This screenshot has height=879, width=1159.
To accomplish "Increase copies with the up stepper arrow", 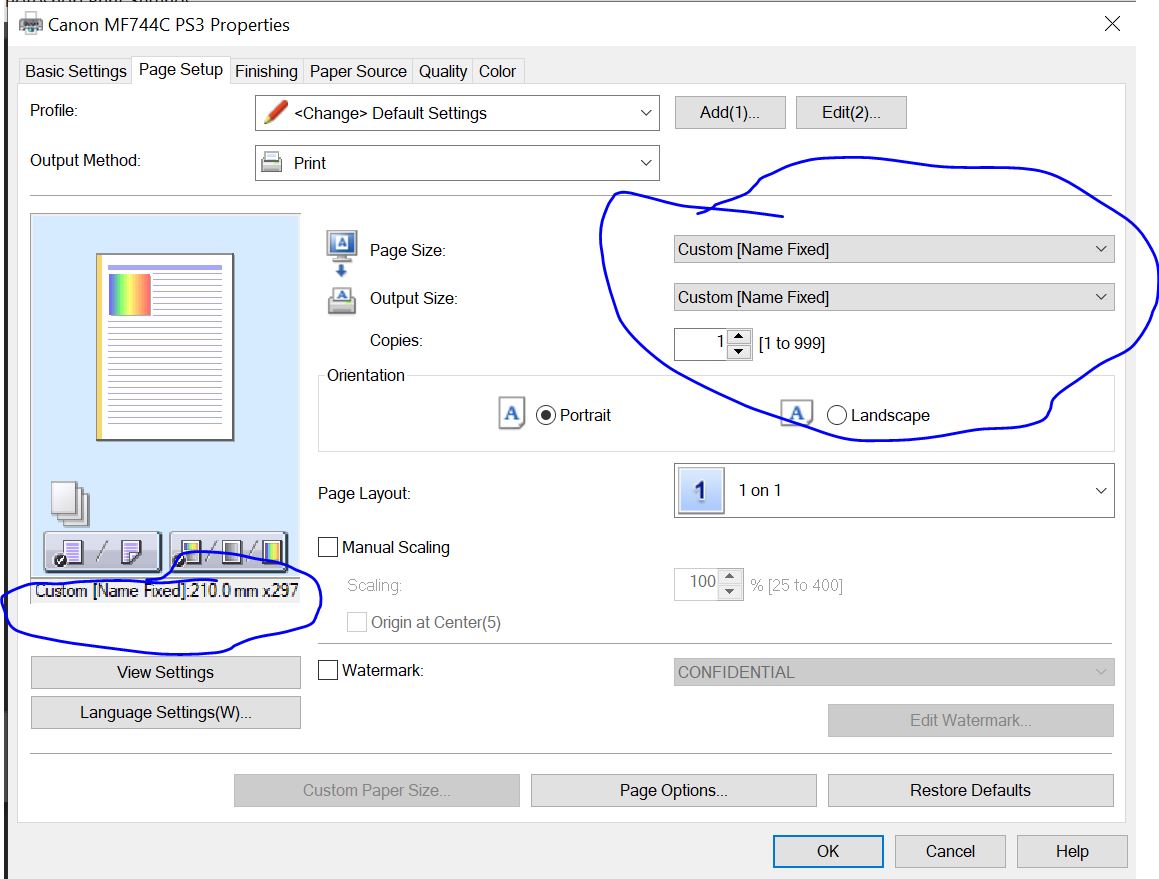I will click(x=739, y=337).
